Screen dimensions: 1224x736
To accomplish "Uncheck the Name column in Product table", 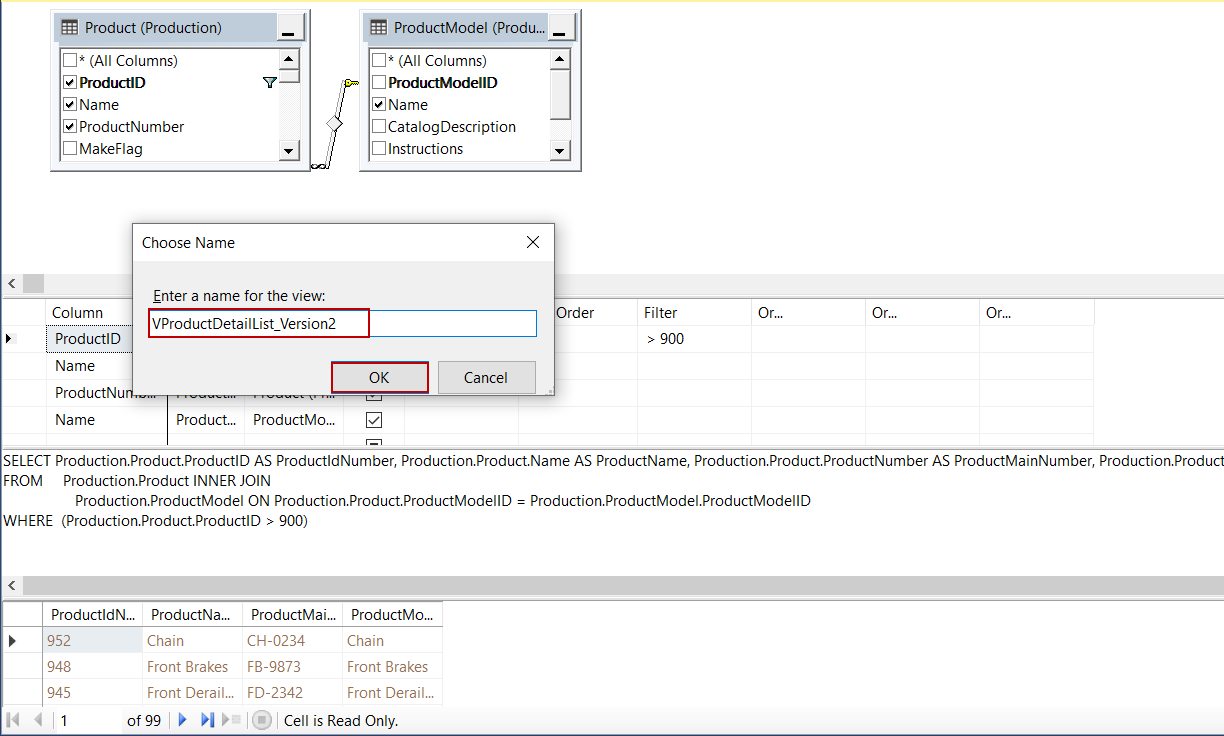I will [70, 105].
